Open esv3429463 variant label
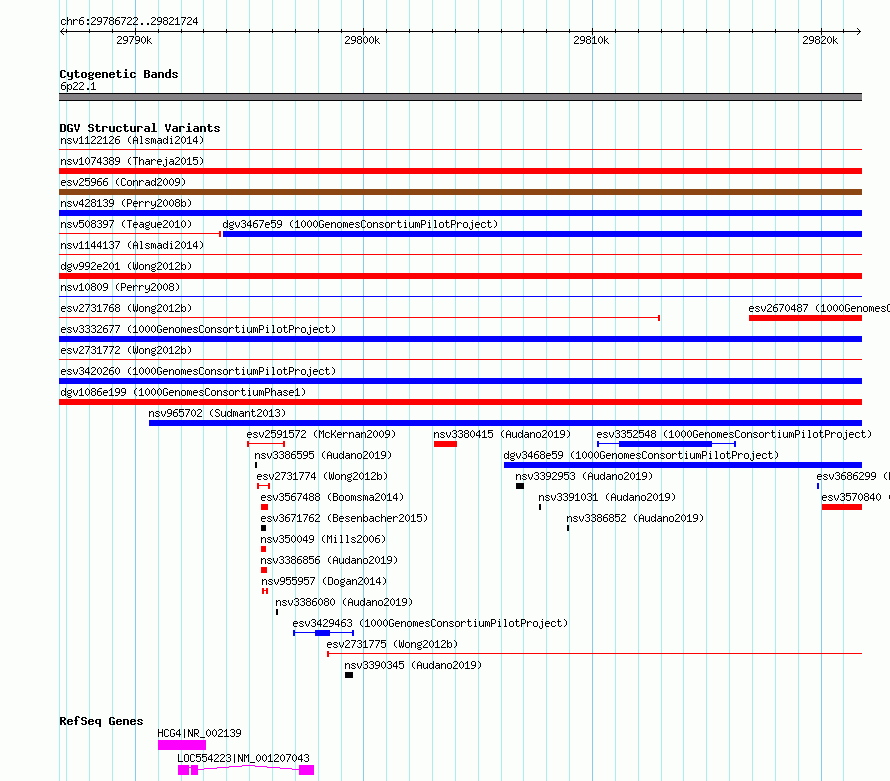Screen dimensions: 890x781 tap(430, 623)
